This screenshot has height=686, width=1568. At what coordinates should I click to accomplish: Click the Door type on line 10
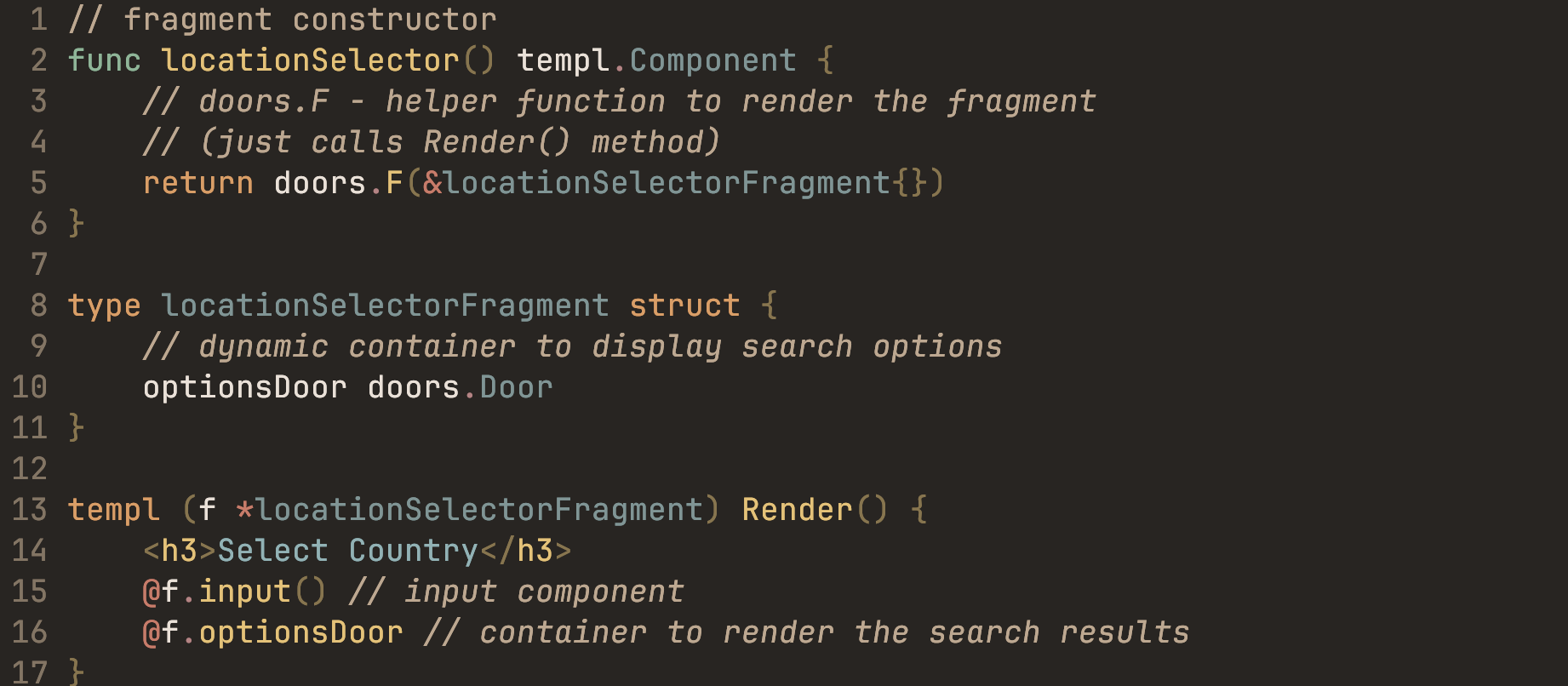pos(516,387)
